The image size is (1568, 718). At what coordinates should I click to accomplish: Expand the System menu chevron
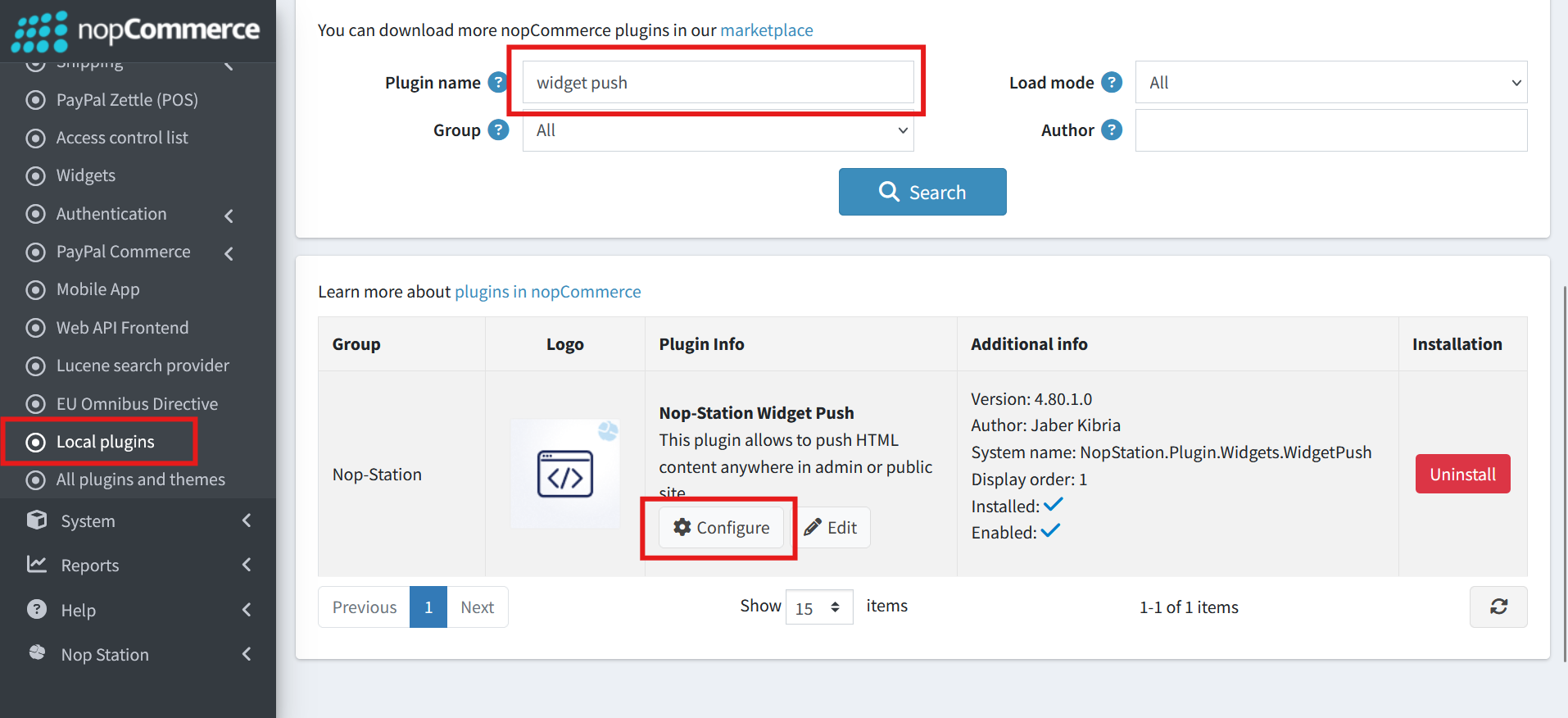point(247,520)
